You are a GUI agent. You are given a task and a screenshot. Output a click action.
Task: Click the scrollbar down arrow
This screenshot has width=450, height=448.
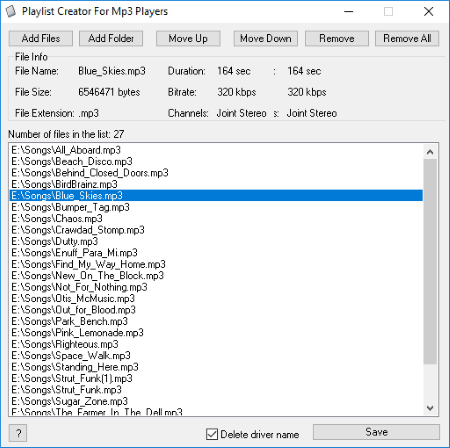(430, 408)
